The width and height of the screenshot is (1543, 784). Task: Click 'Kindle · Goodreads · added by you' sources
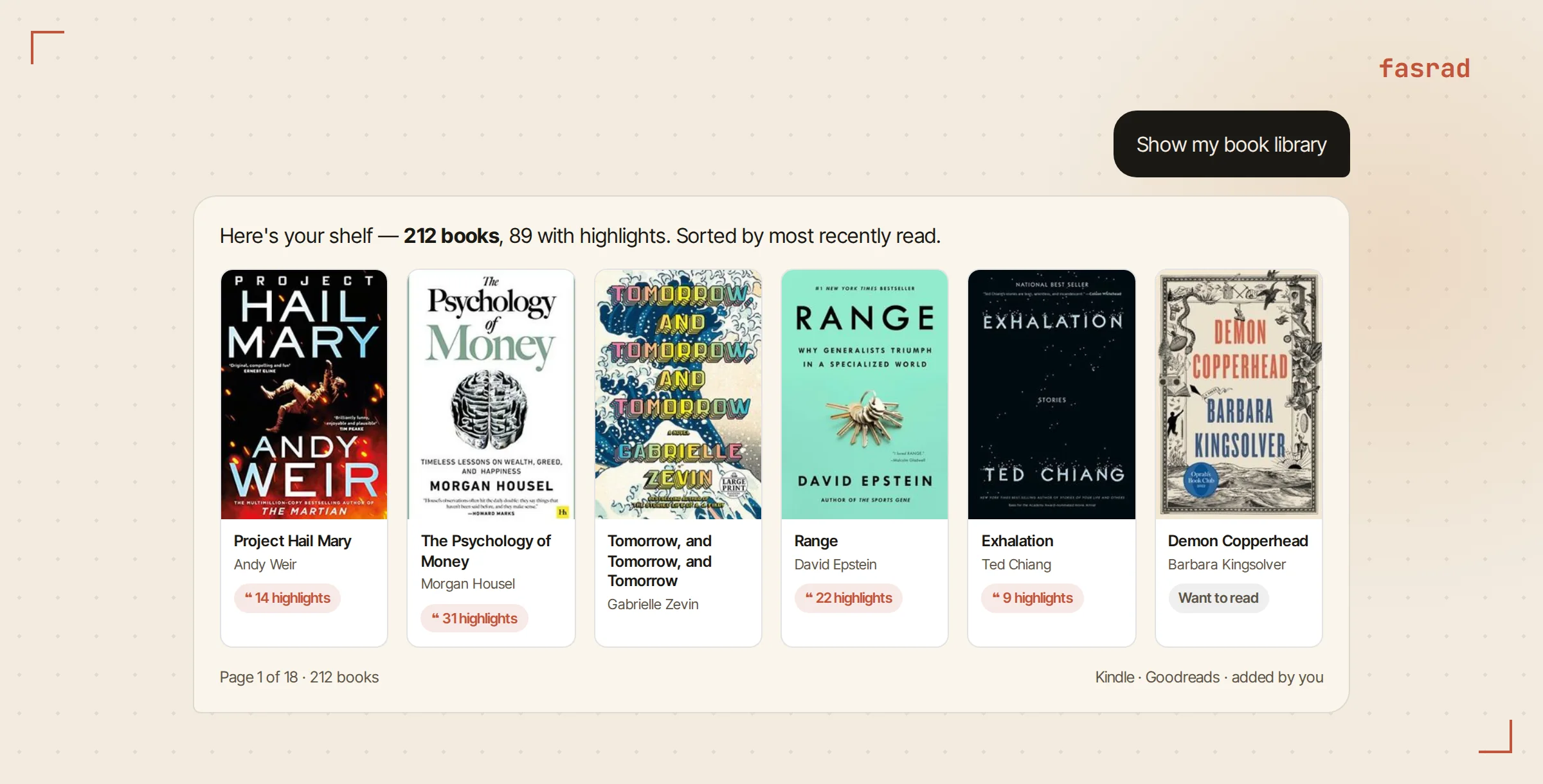coord(1209,677)
